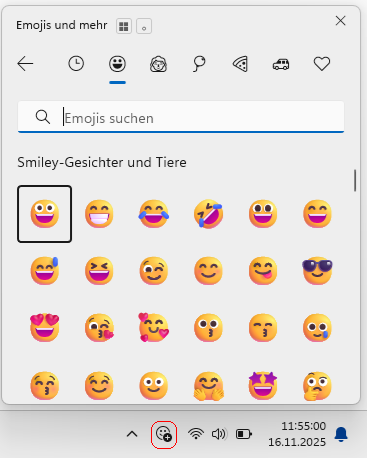The width and height of the screenshot is (367, 458).
Task: Open the car transport category tab
Action: 281,64
